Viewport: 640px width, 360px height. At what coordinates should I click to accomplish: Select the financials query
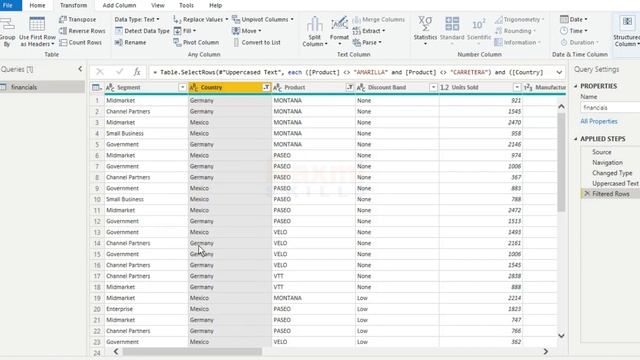pos(42,87)
